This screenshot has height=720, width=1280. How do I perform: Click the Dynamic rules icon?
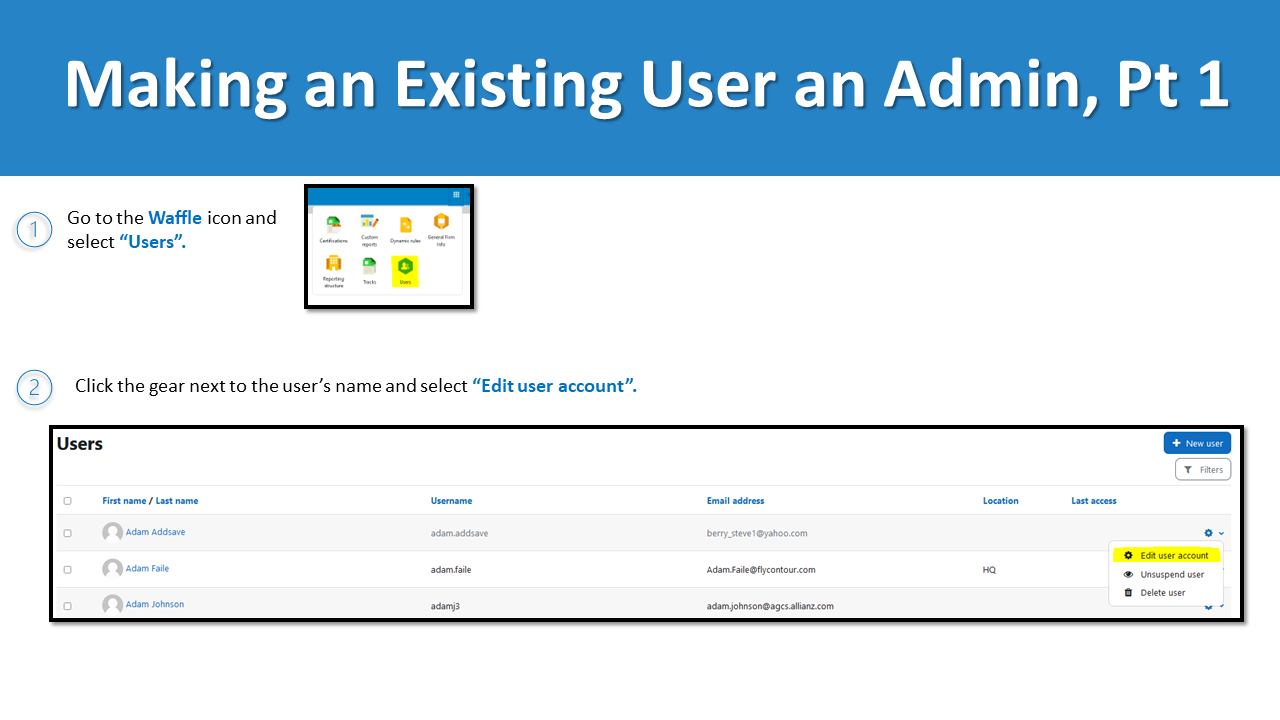point(406,224)
